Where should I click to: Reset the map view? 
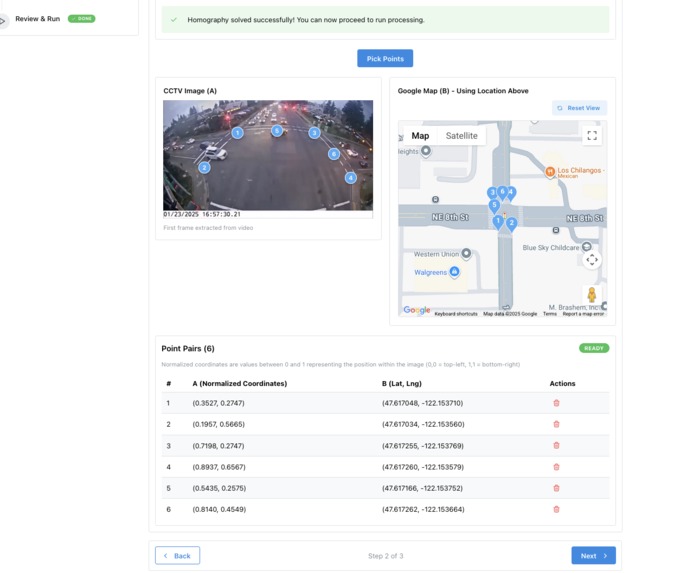(x=579, y=108)
